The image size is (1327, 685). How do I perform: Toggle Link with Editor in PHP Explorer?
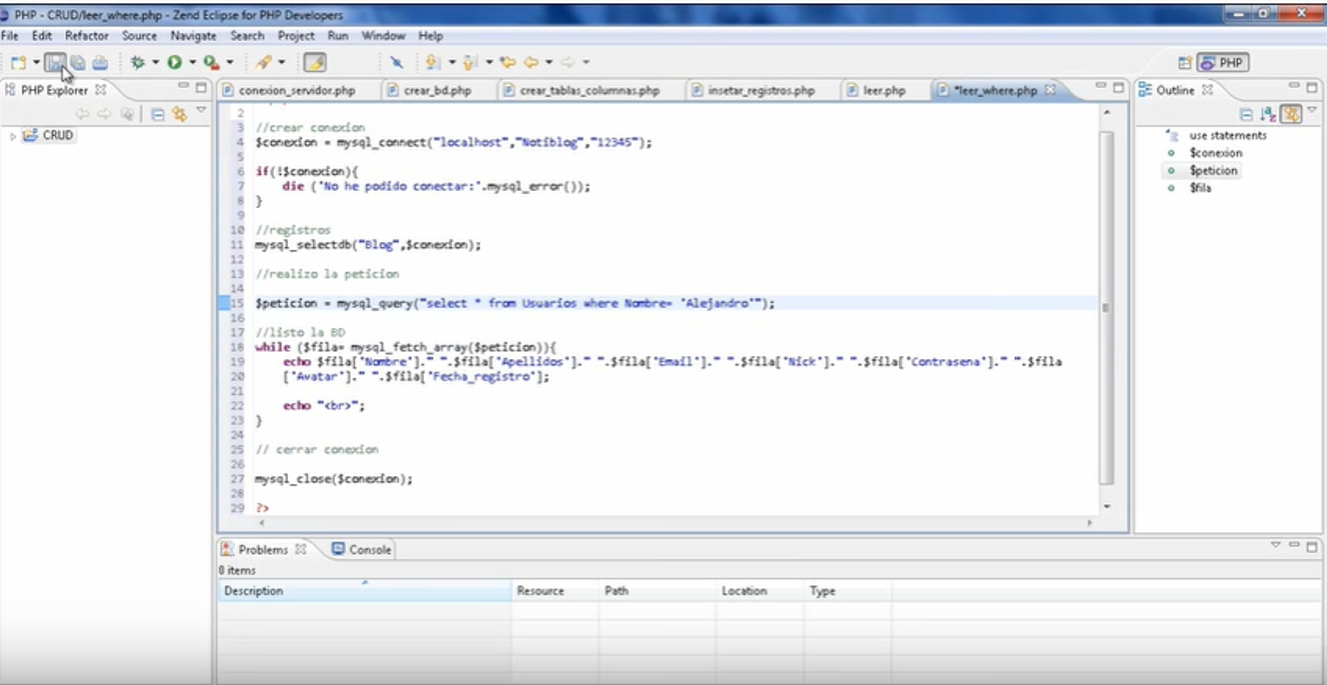point(180,114)
